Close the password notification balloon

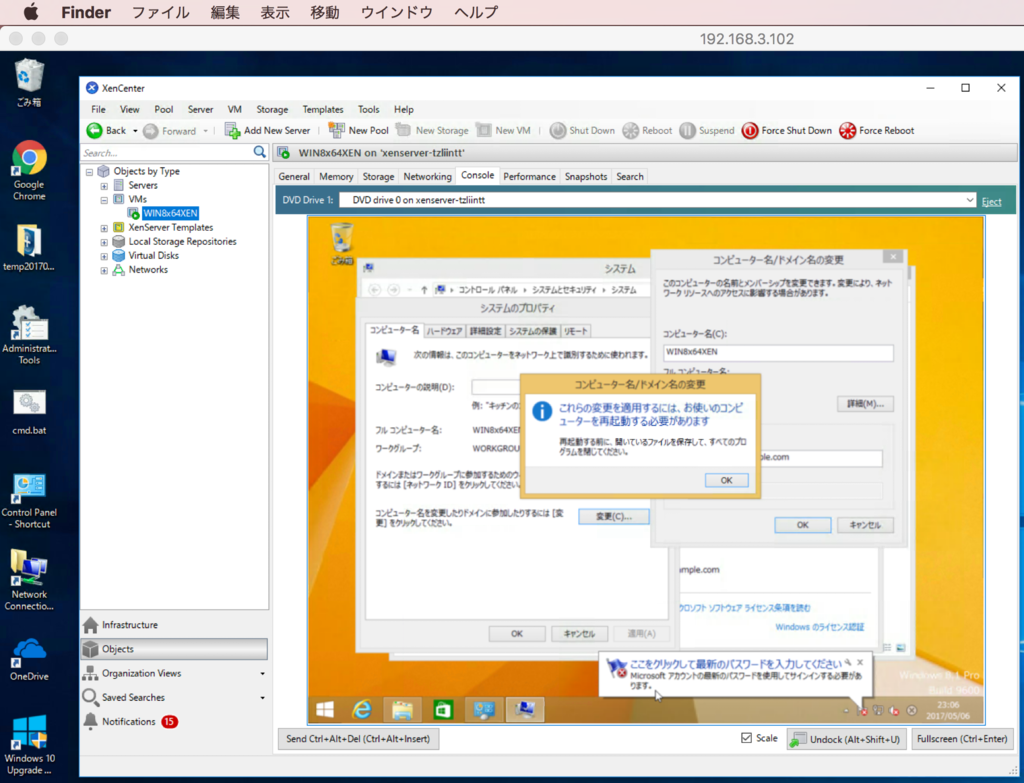coord(860,662)
